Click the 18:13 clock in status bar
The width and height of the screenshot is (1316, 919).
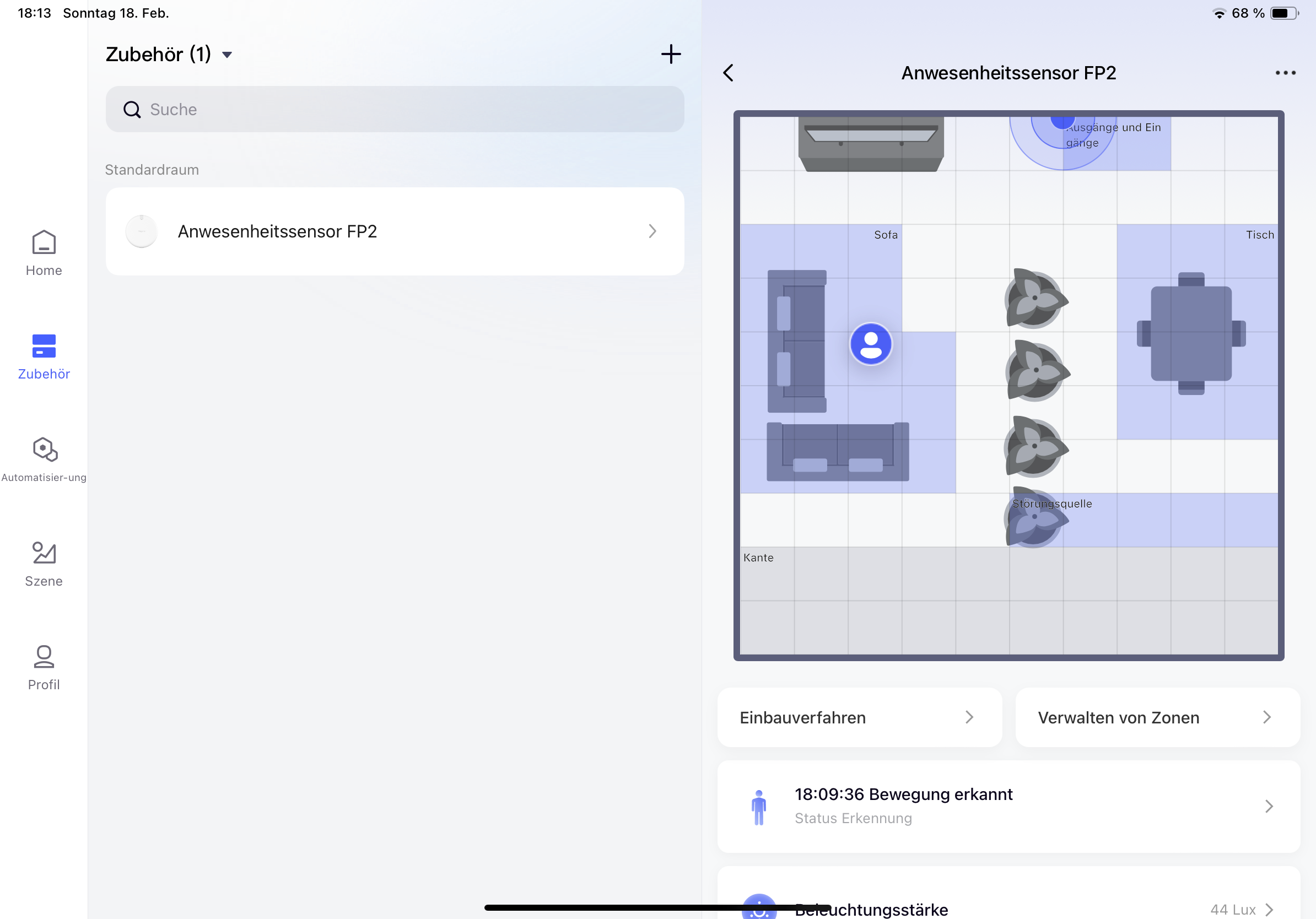click(34, 13)
